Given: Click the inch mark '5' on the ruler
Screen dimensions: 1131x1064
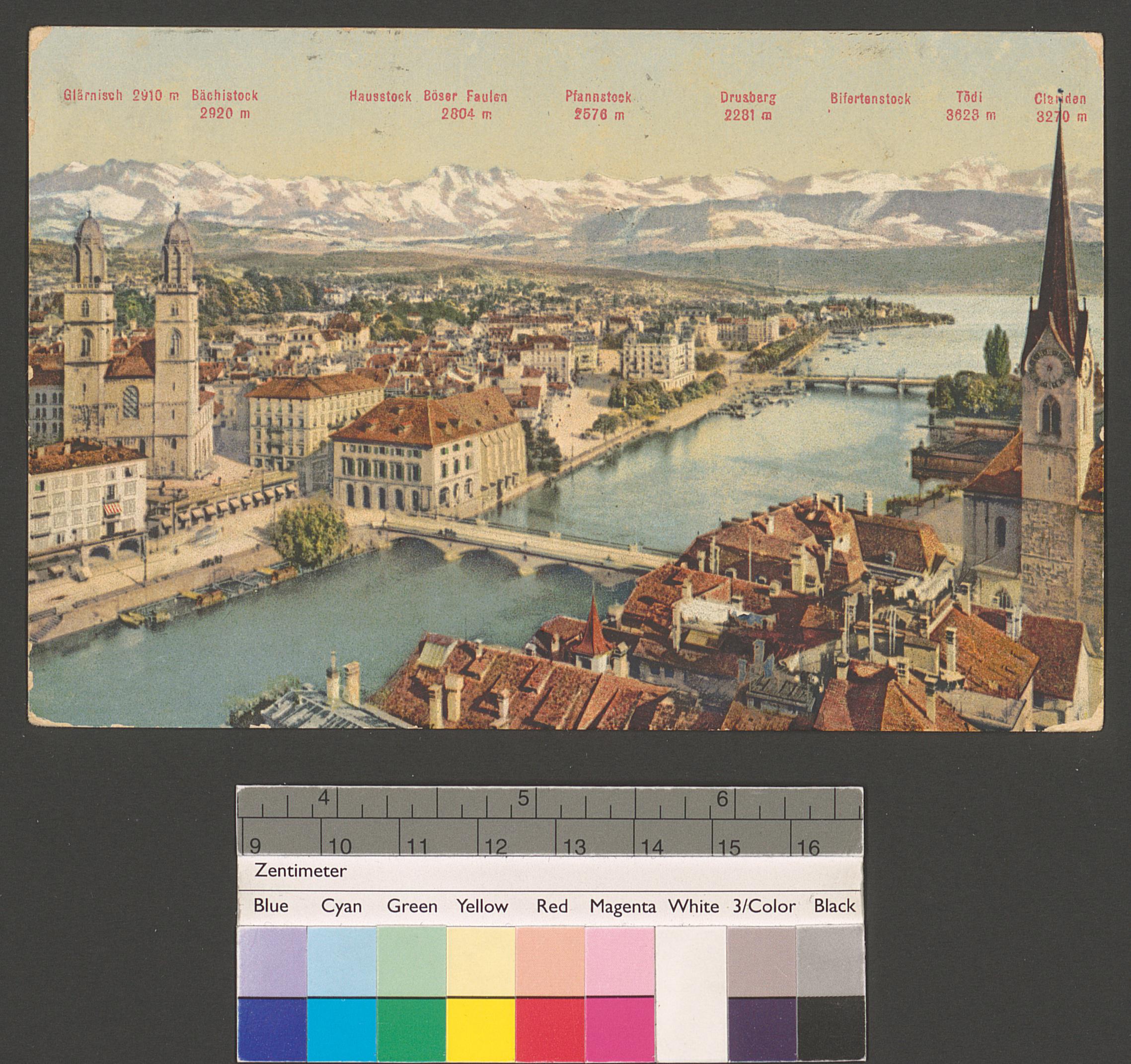Looking at the screenshot, I should coord(524,799).
